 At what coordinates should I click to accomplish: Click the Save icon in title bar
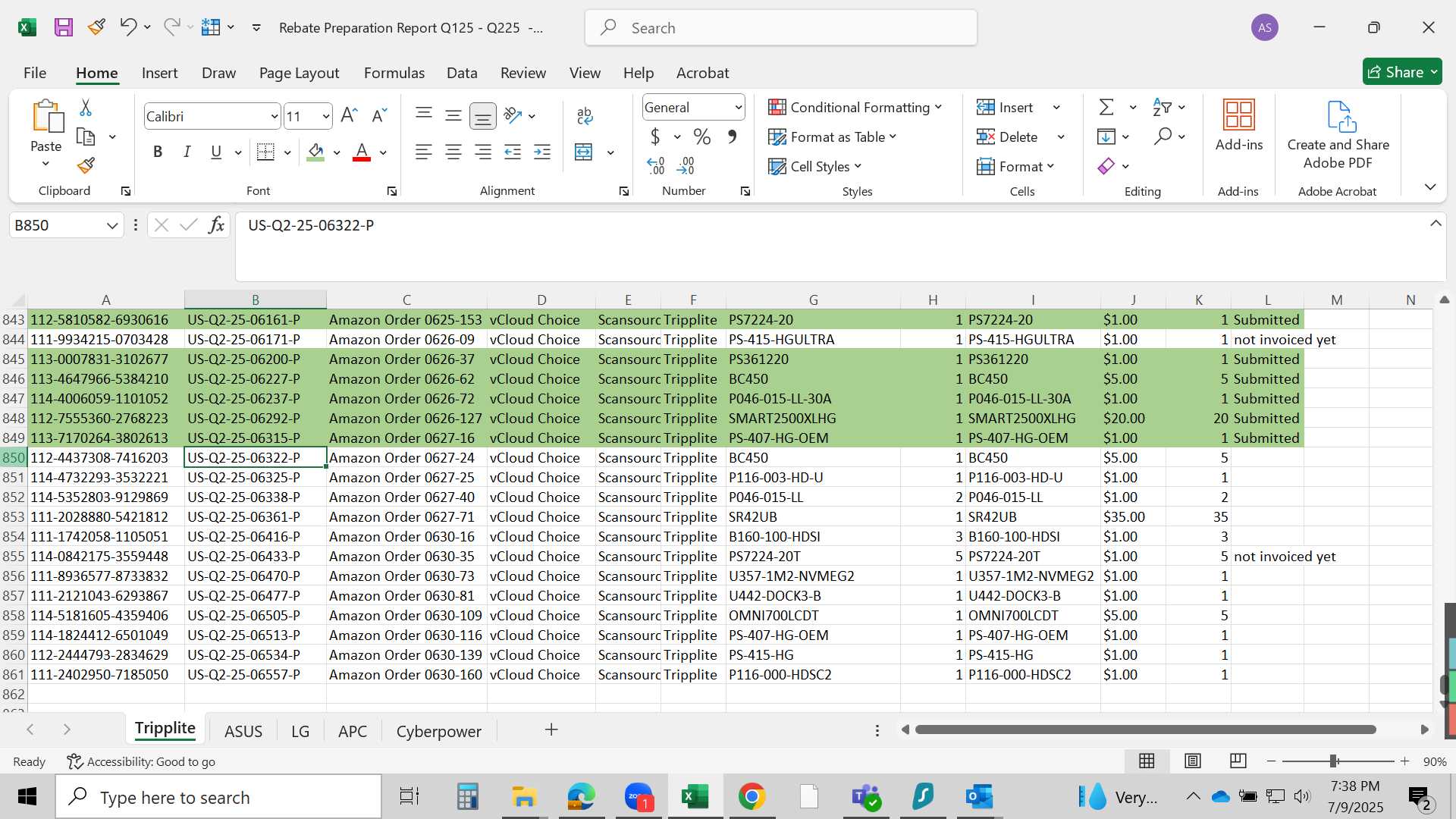click(64, 27)
